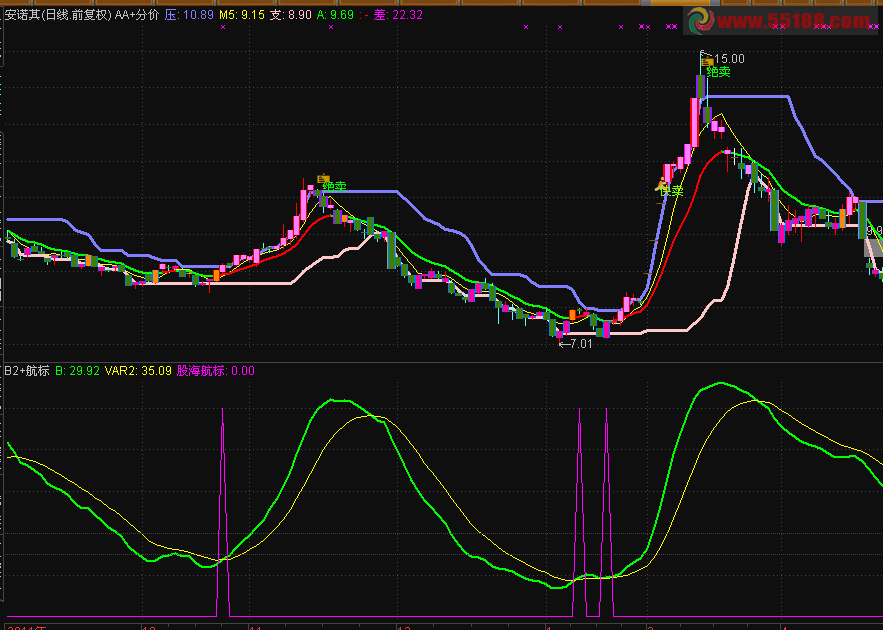Select the 快卖 sell signal label

[x=672, y=191]
